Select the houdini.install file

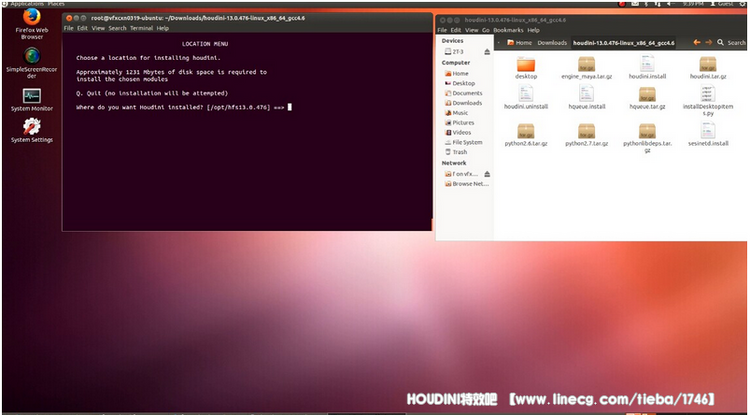(x=647, y=68)
